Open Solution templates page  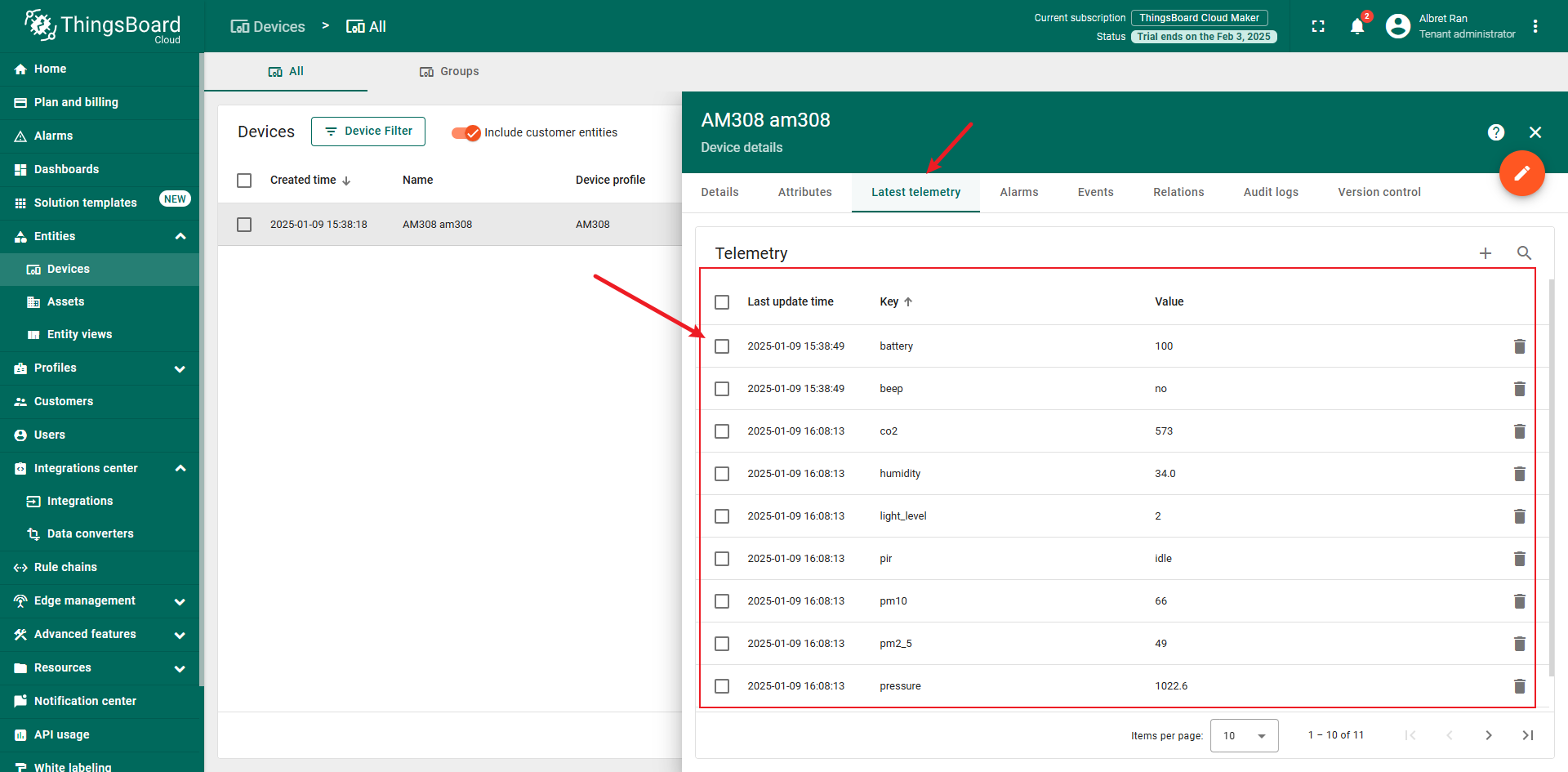pos(100,203)
